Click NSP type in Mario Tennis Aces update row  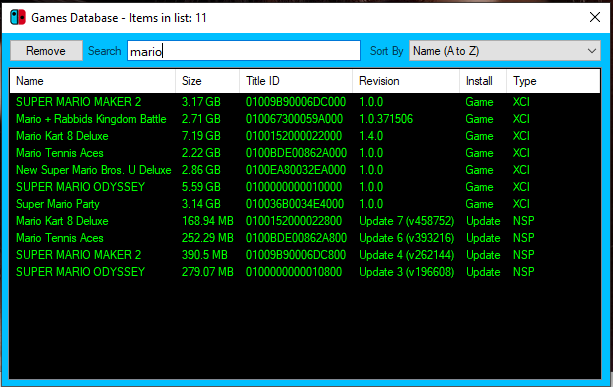[x=523, y=238]
